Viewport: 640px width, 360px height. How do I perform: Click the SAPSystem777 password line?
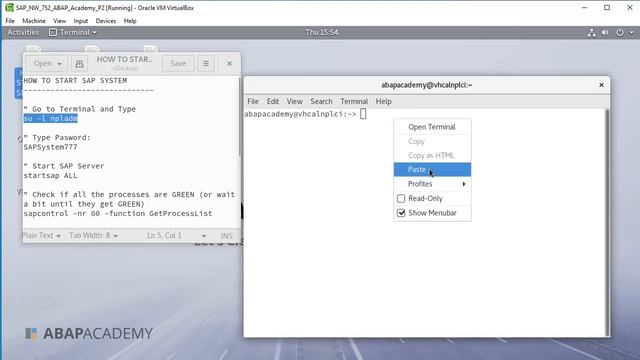pyautogui.click(x=50, y=147)
